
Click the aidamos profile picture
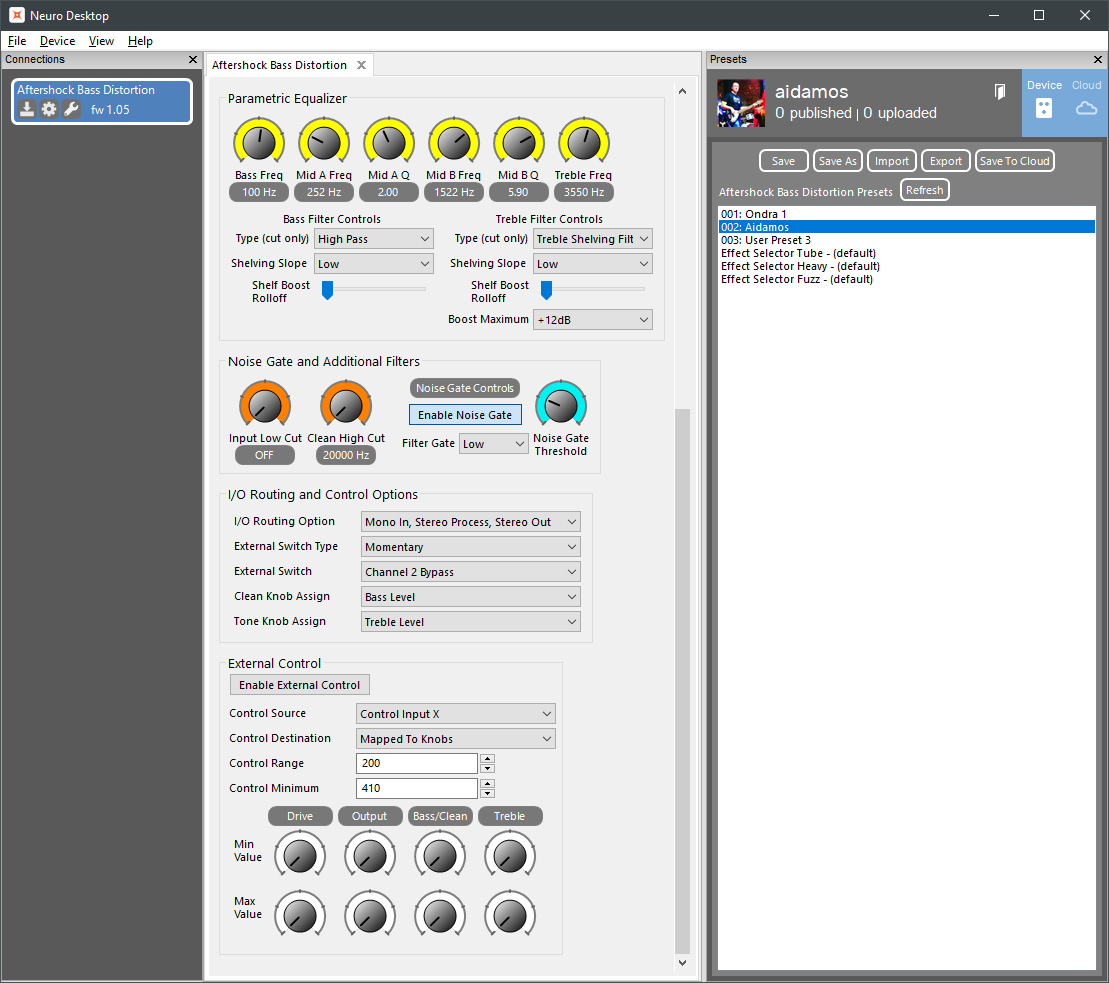click(741, 103)
